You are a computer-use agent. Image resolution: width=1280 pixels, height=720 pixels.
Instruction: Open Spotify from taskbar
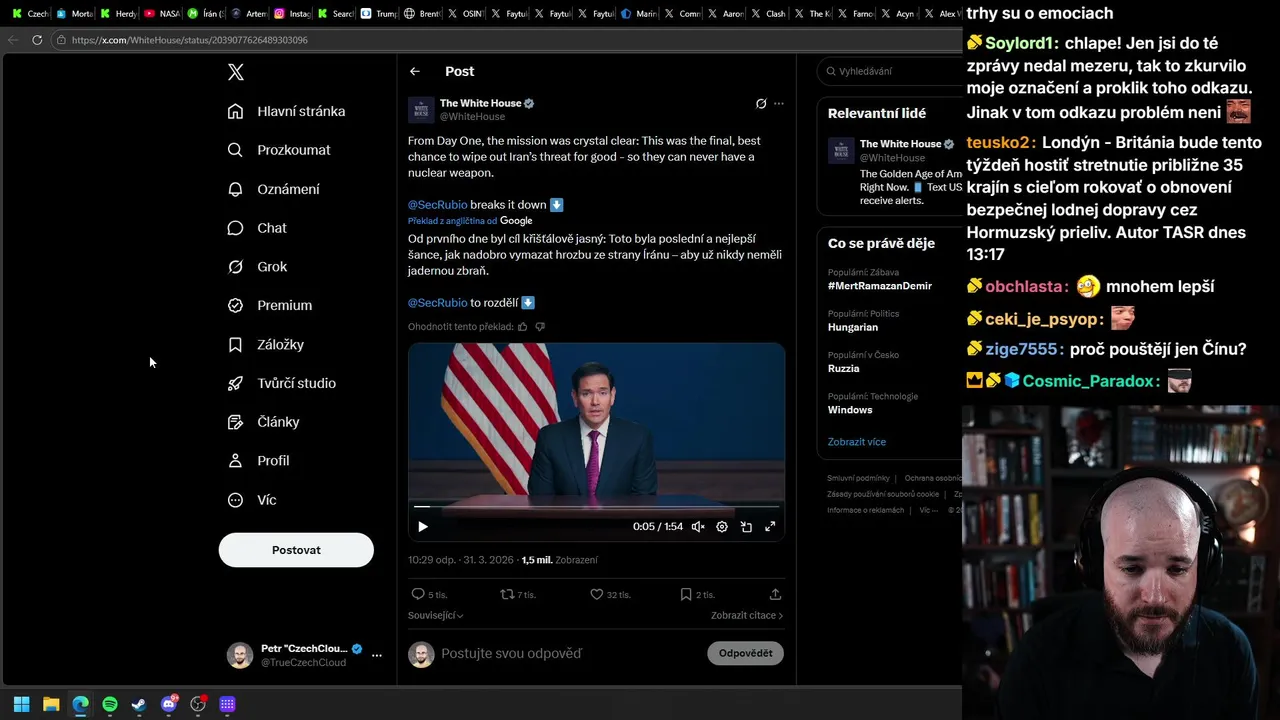[x=110, y=704]
